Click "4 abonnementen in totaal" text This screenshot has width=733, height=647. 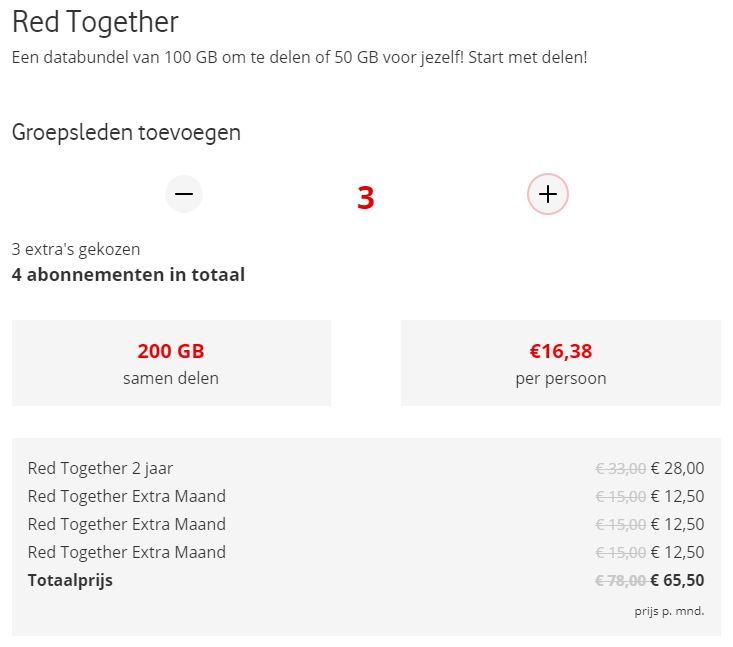[128, 274]
